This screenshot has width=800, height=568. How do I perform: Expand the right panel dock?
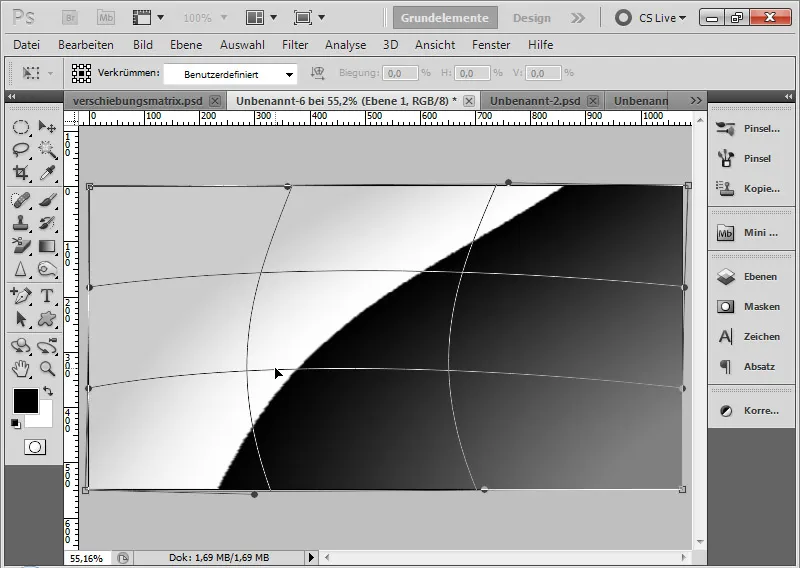point(788,96)
